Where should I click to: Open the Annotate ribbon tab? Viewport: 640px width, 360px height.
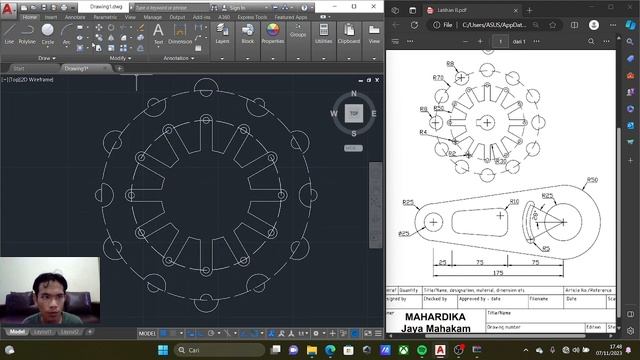click(75, 17)
